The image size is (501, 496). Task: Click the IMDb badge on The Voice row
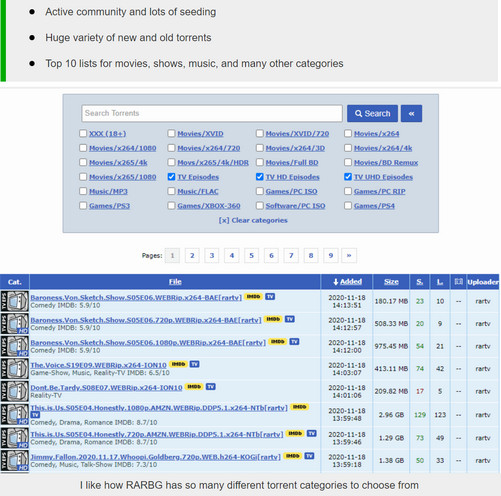tap(178, 364)
